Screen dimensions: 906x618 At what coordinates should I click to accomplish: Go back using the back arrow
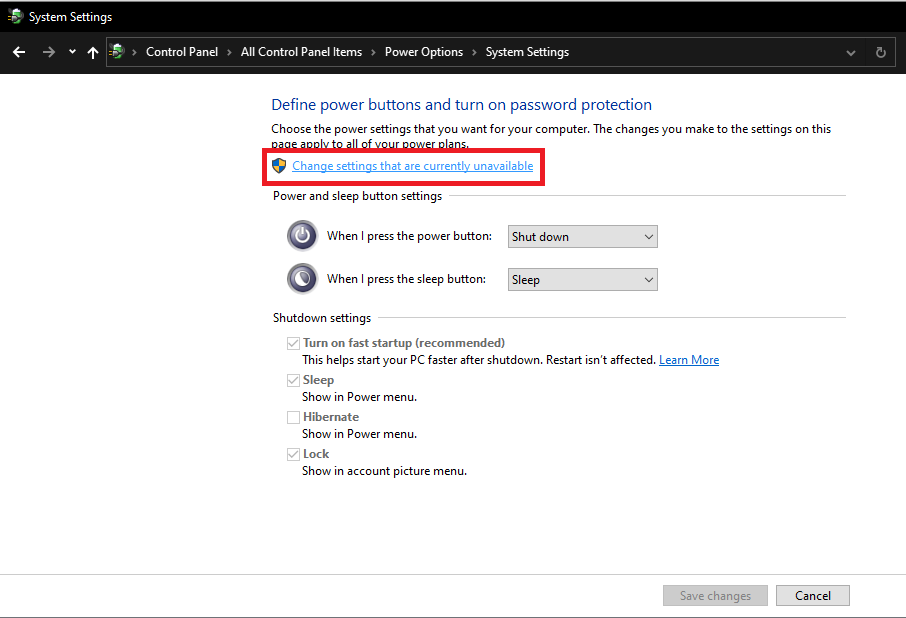coord(19,52)
